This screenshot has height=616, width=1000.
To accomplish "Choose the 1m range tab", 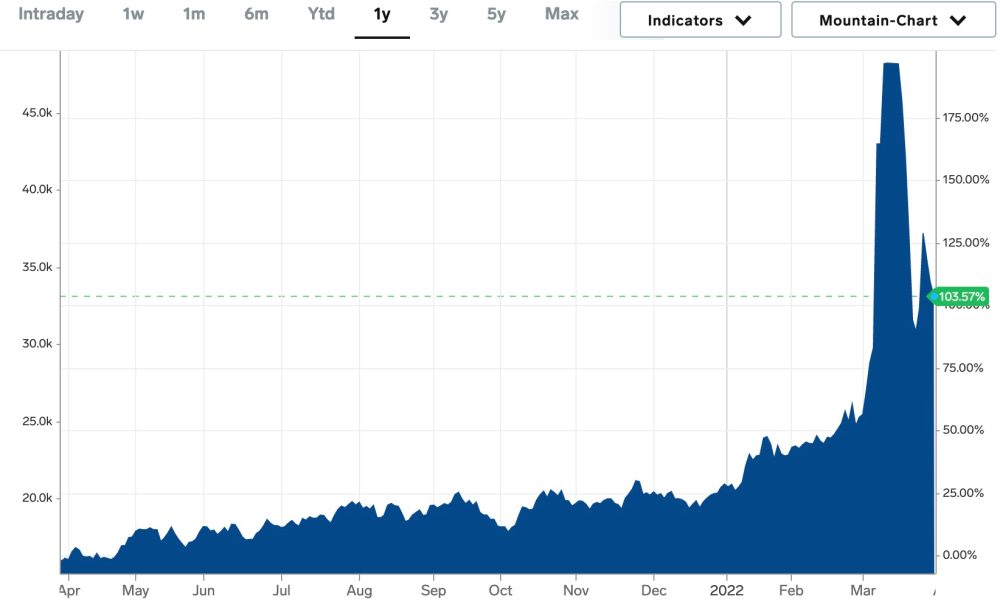I will pos(193,15).
